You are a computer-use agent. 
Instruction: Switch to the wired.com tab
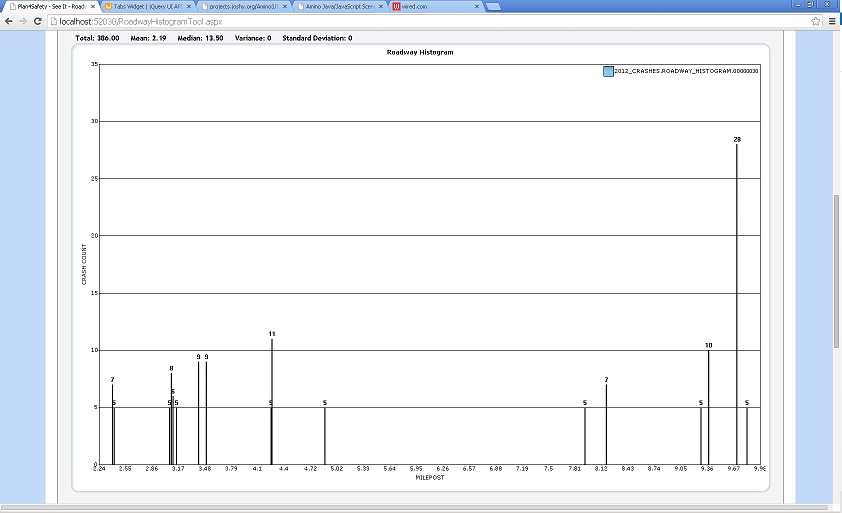click(x=435, y=6)
